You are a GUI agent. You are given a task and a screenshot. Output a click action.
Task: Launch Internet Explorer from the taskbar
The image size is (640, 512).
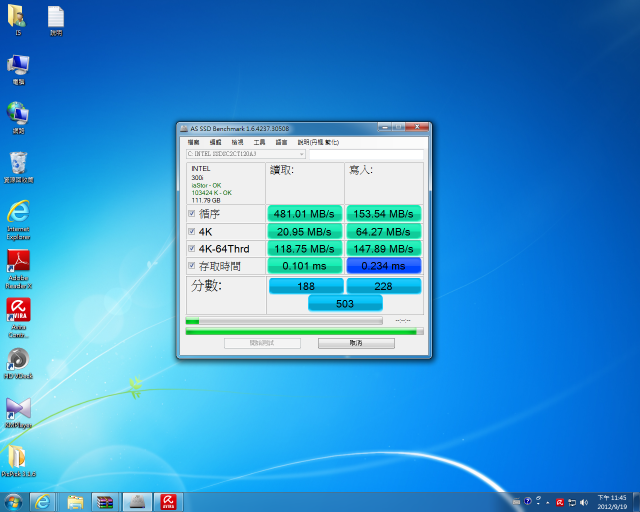click(x=43, y=502)
